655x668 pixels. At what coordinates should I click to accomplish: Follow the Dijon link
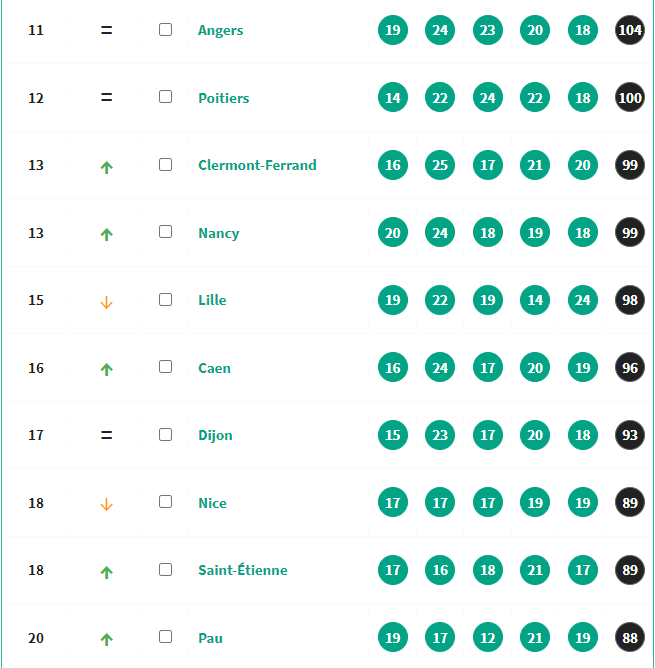pyautogui.click(x=215, y=435)
